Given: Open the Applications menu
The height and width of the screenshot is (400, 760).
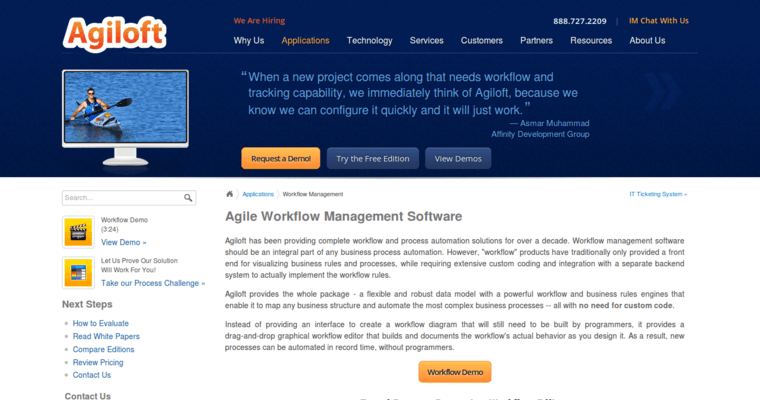Looking at the screenshot, I should click(x=305, y=41).
